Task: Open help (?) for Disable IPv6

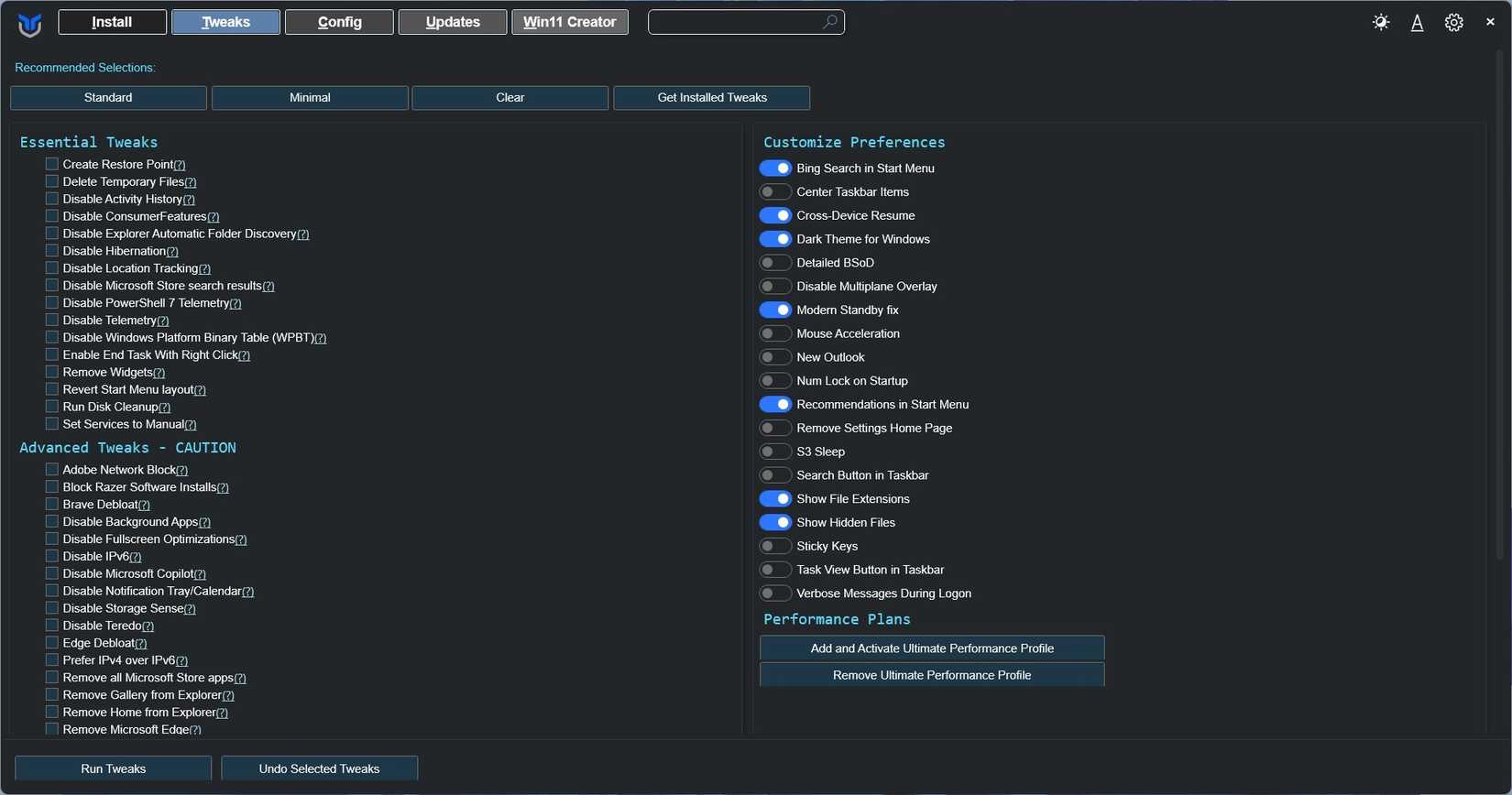Action: [136, 557]
